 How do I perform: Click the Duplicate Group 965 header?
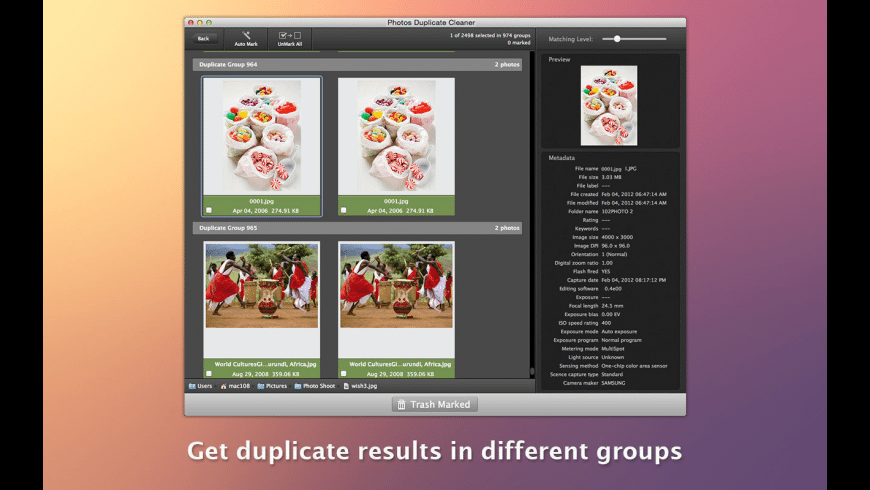click(357, 228)
